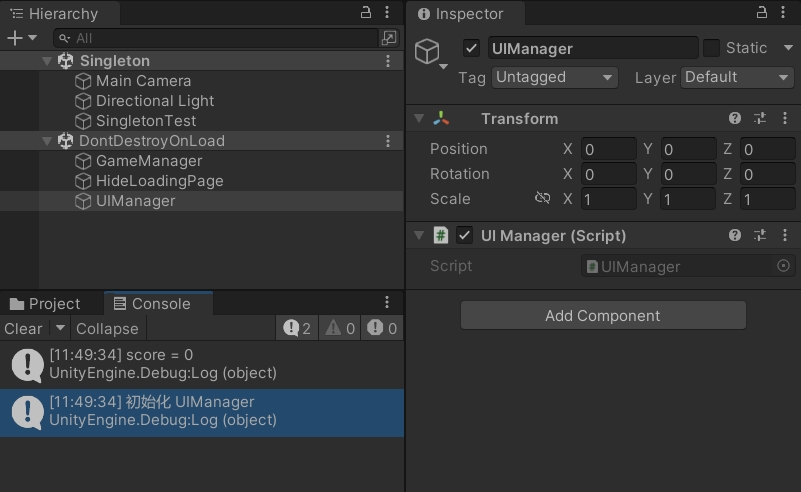Select GameManager in Hierarchy
The width and height of the screenshot is (801, 492).
pyautogui.click(x=149, y=161)
